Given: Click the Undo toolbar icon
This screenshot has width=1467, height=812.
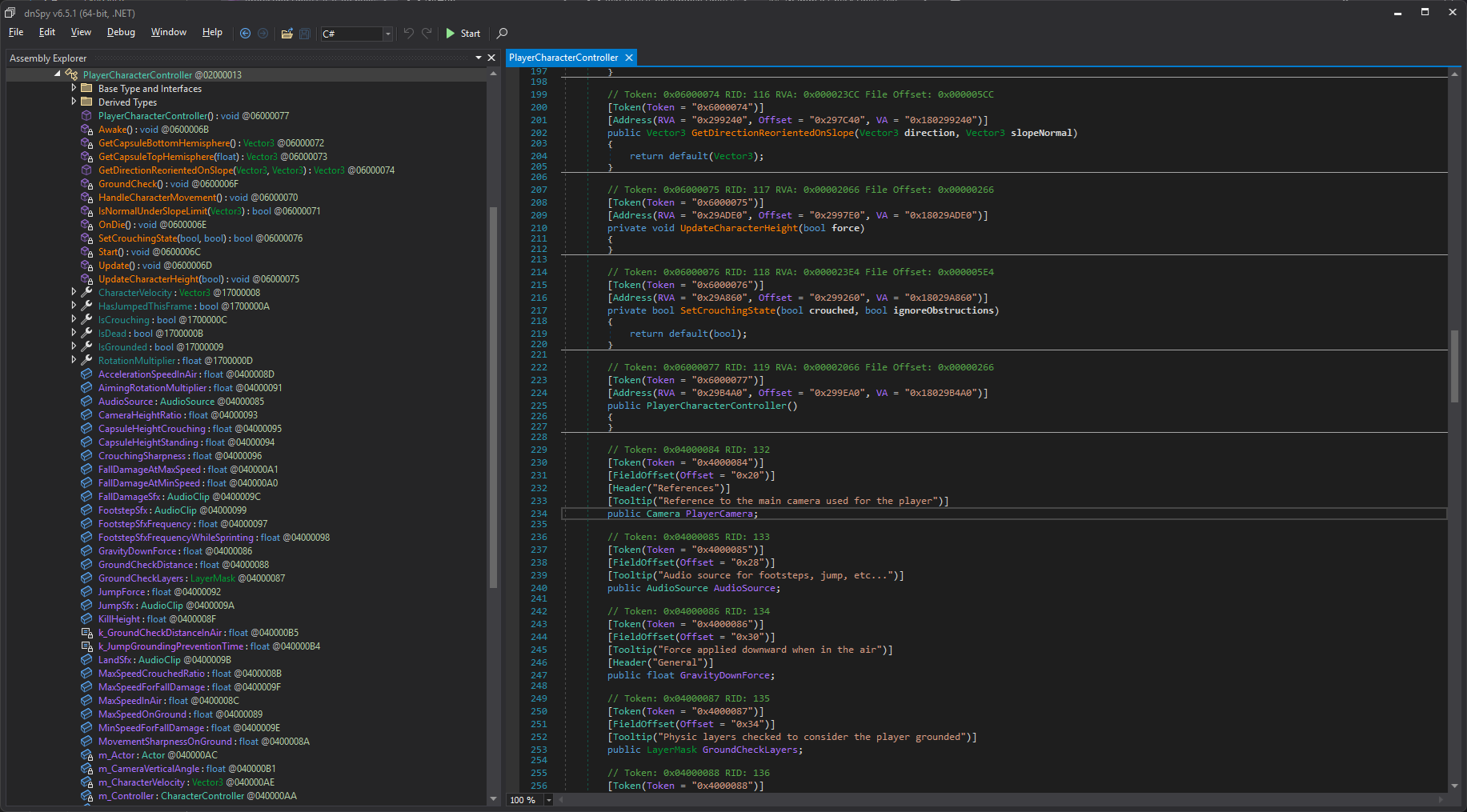Looking at the screenshot, I should (x=409, y=34).
